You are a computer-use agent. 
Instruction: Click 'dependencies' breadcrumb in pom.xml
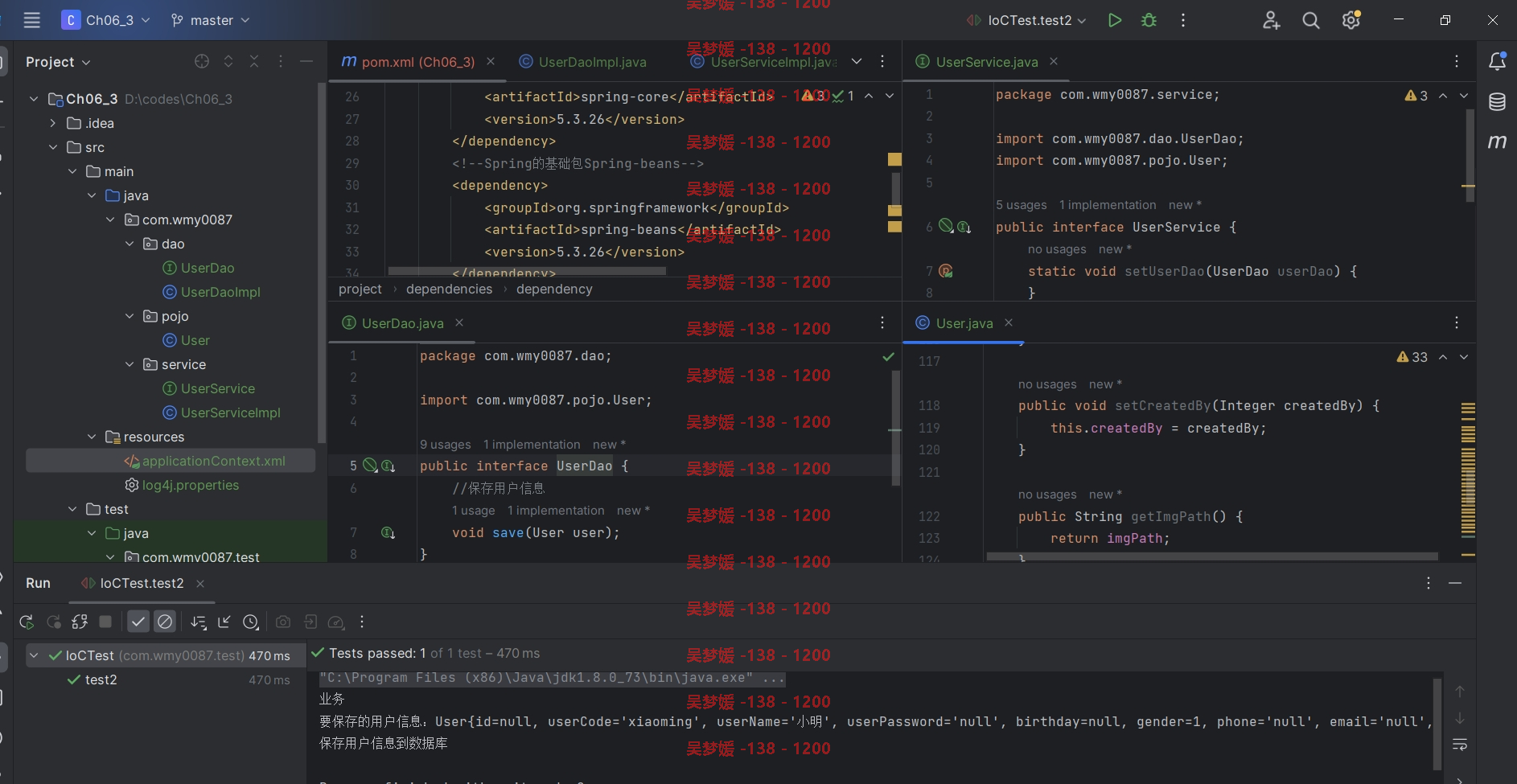[449, 289]
